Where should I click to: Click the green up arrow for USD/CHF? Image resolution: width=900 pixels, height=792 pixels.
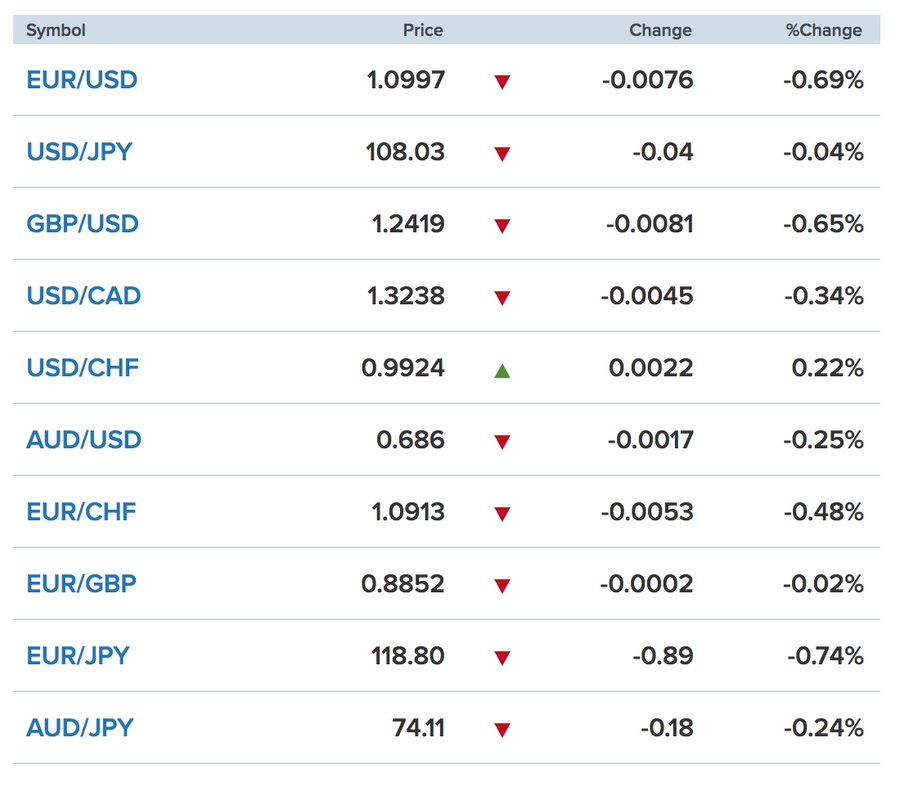(502, 370)
